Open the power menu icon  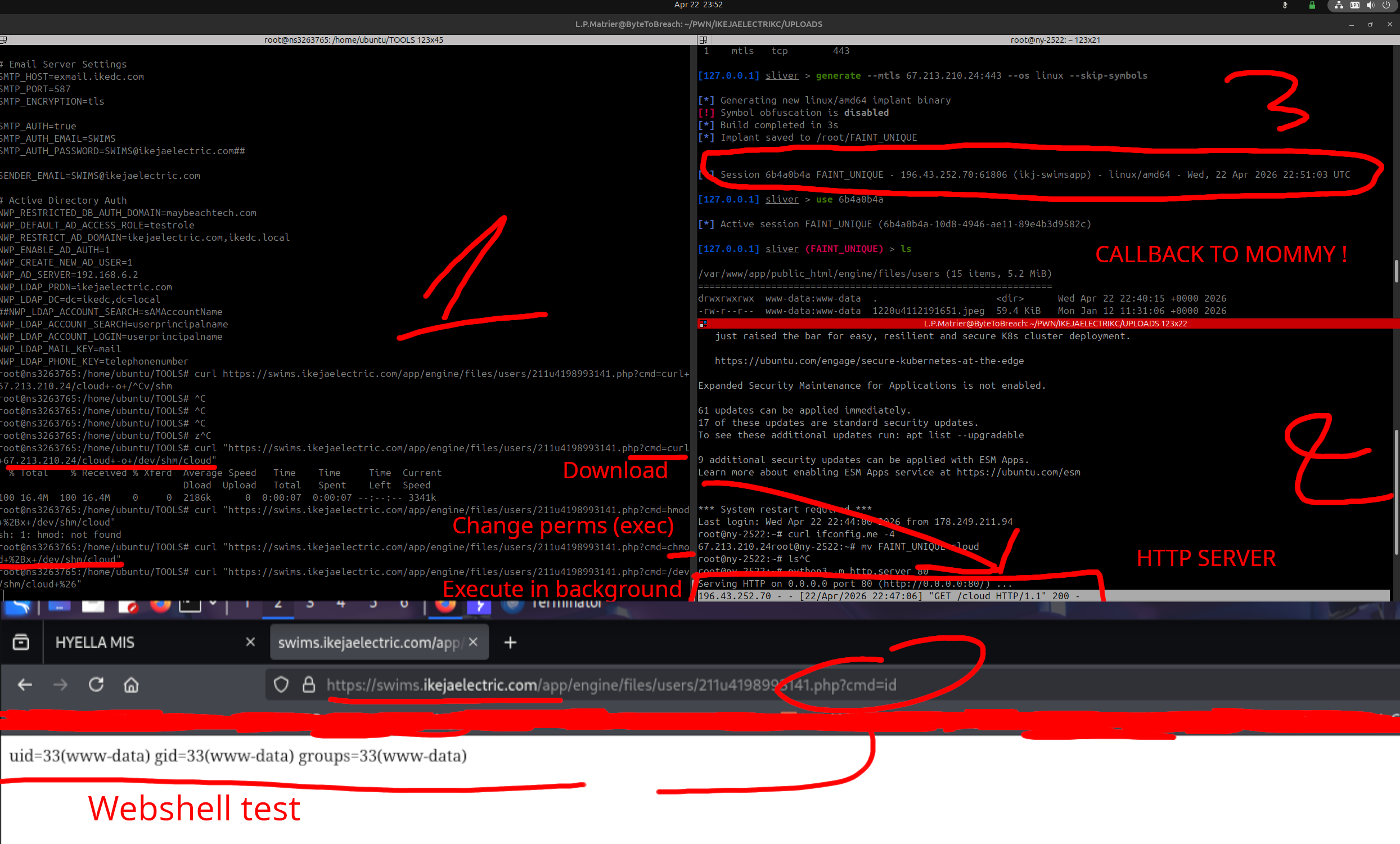(1387, 5)
